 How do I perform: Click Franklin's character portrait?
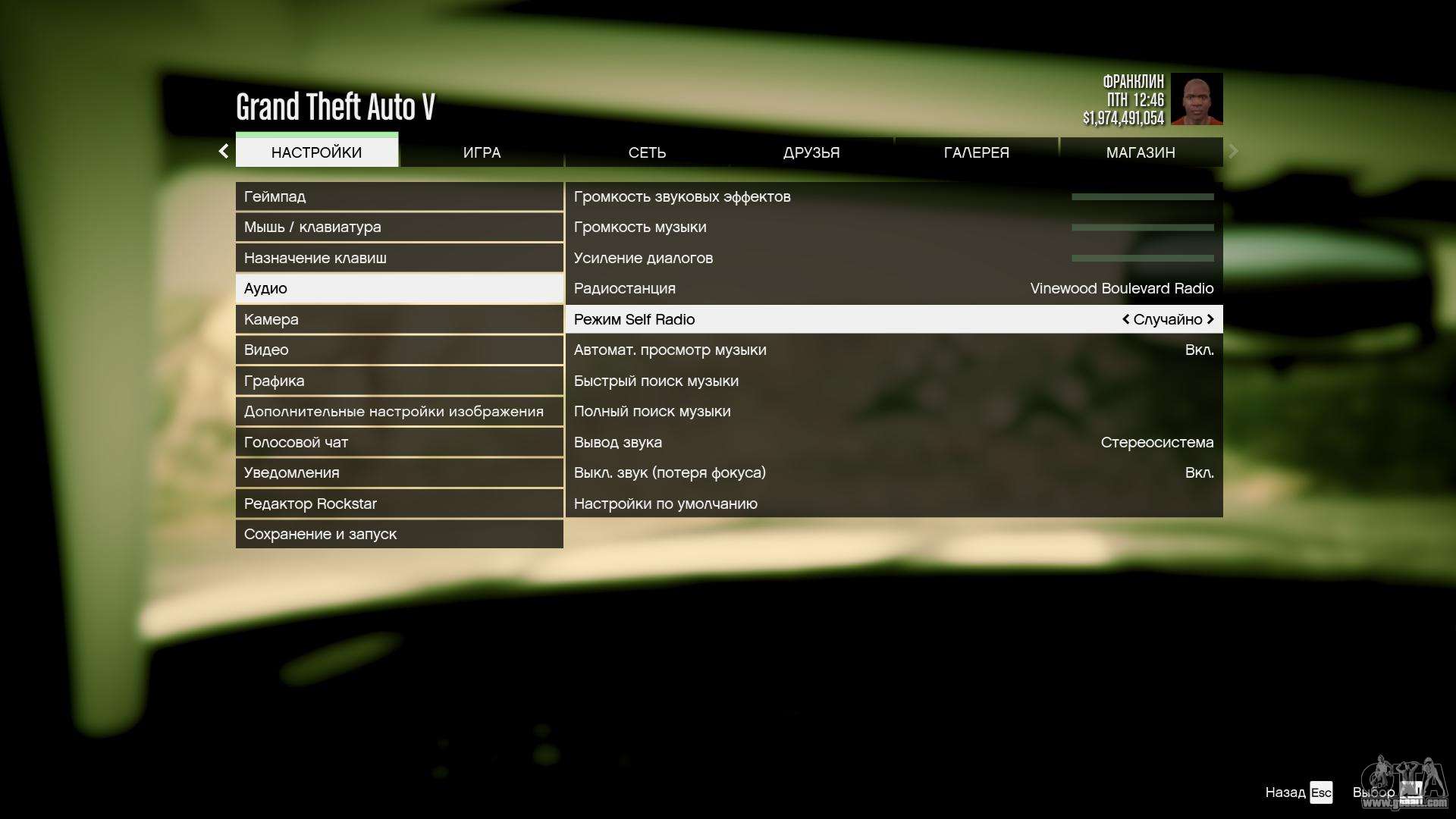click(1197, 99)
